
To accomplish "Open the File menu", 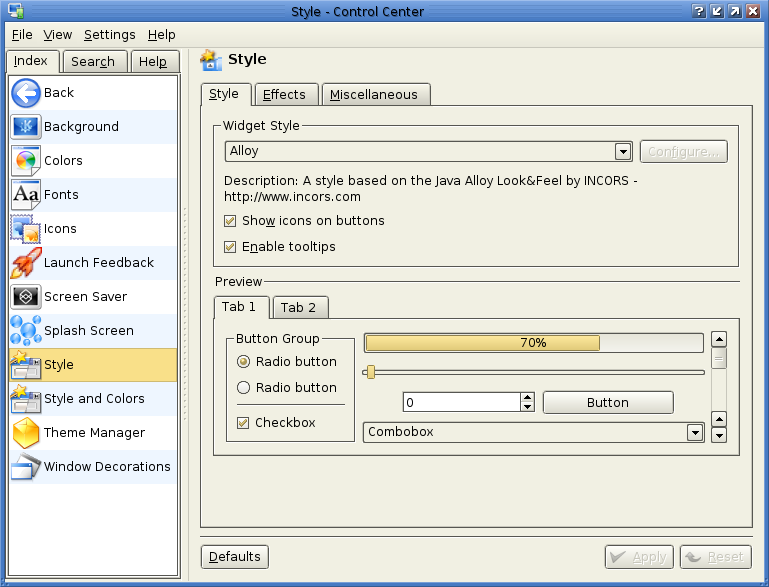I will pos(22,35).
